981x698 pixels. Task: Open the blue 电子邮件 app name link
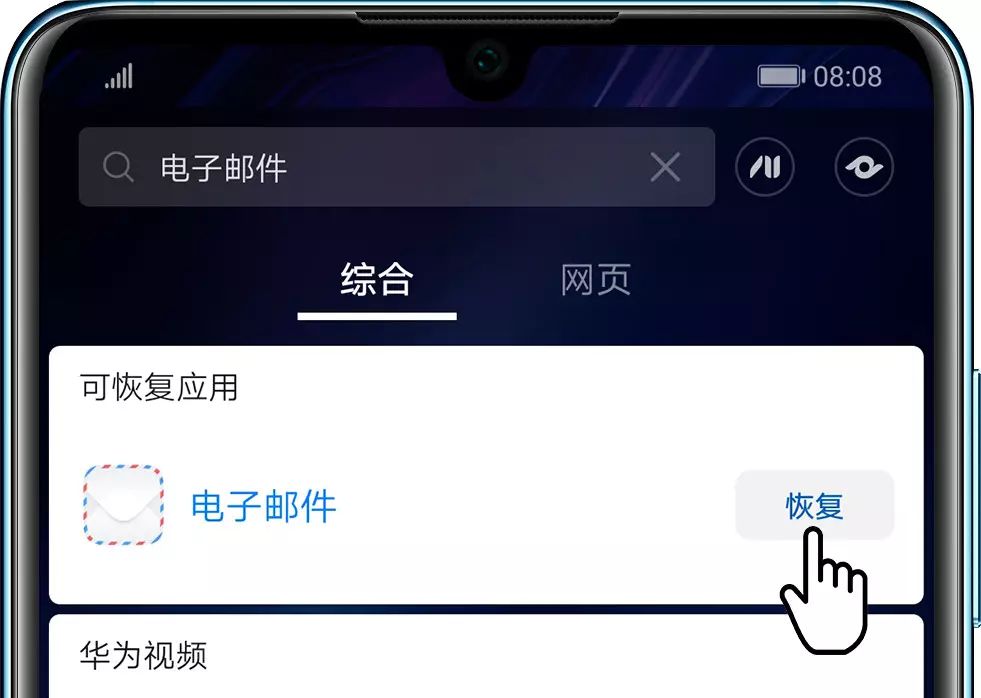[x=263, y=506]
